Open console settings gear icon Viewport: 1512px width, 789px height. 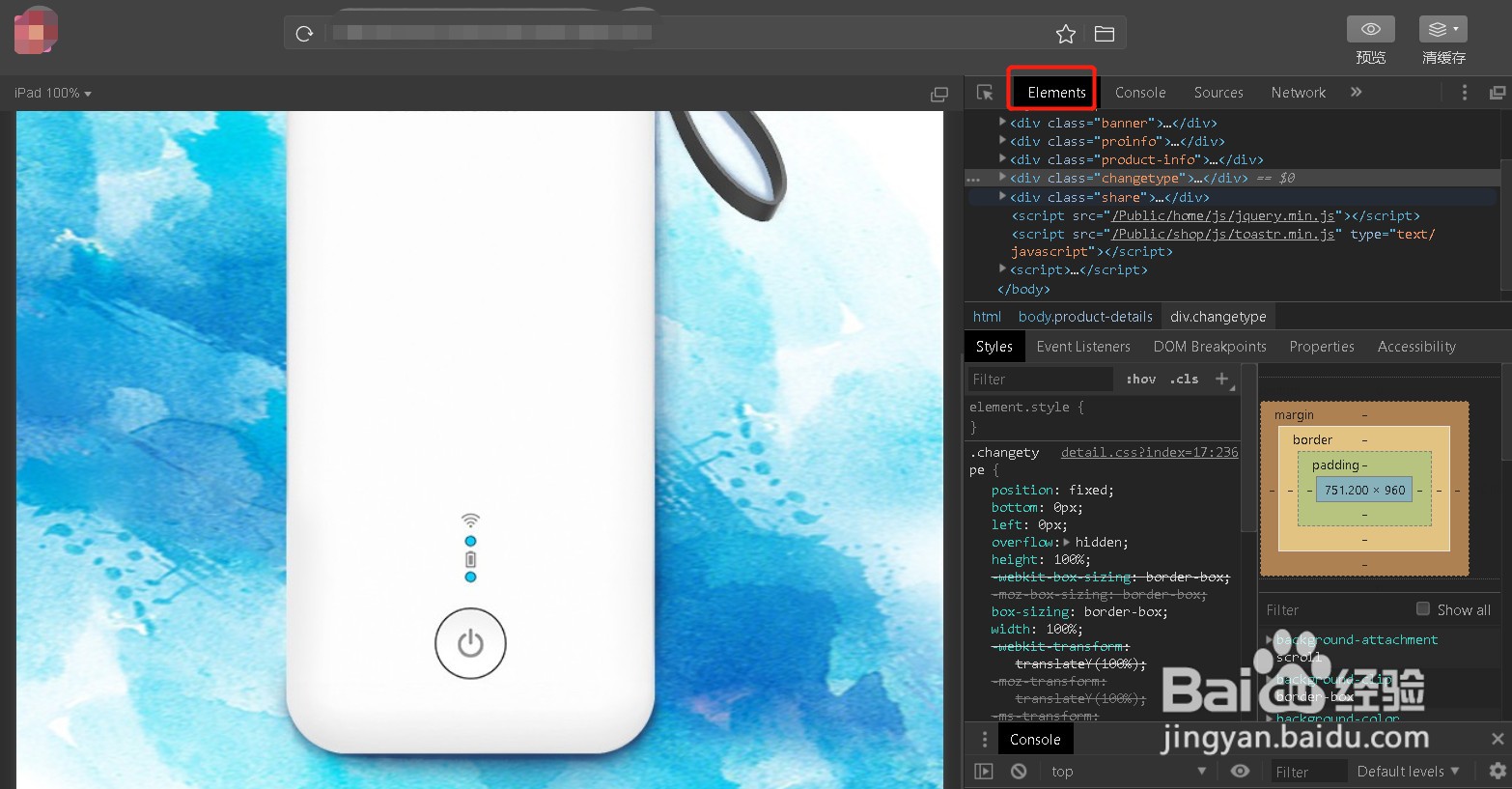click(1498, 771)
